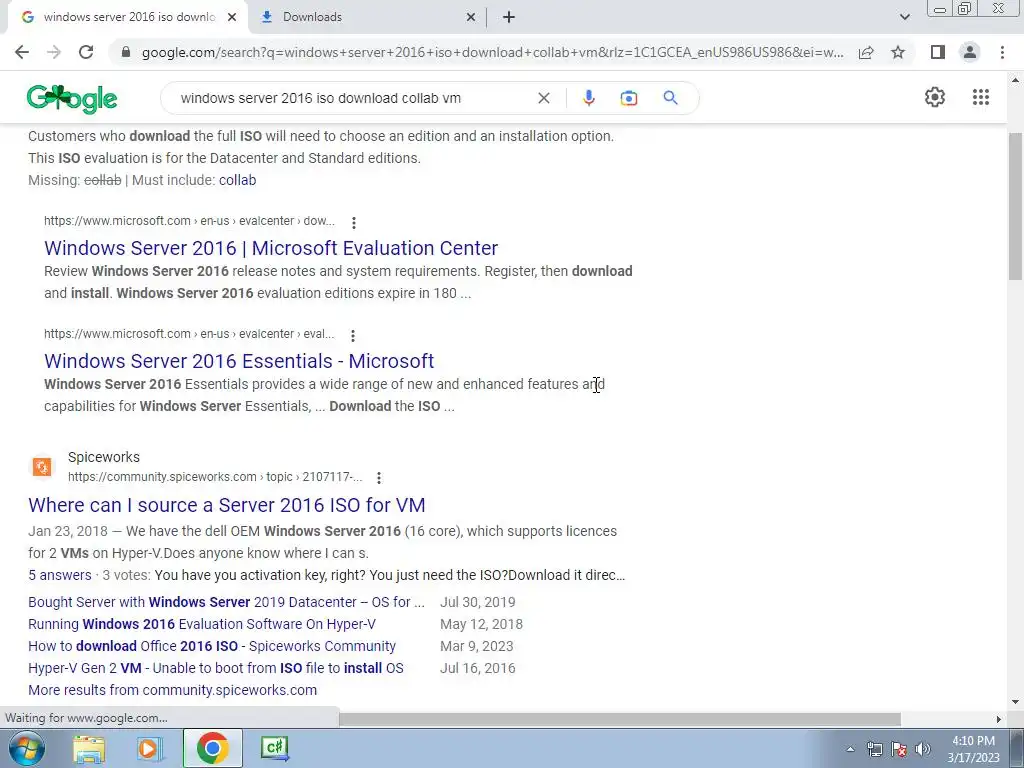Go back to the previous page
Image resolution: width=1024 pixels, height=768 pixels.
point(22,52)
